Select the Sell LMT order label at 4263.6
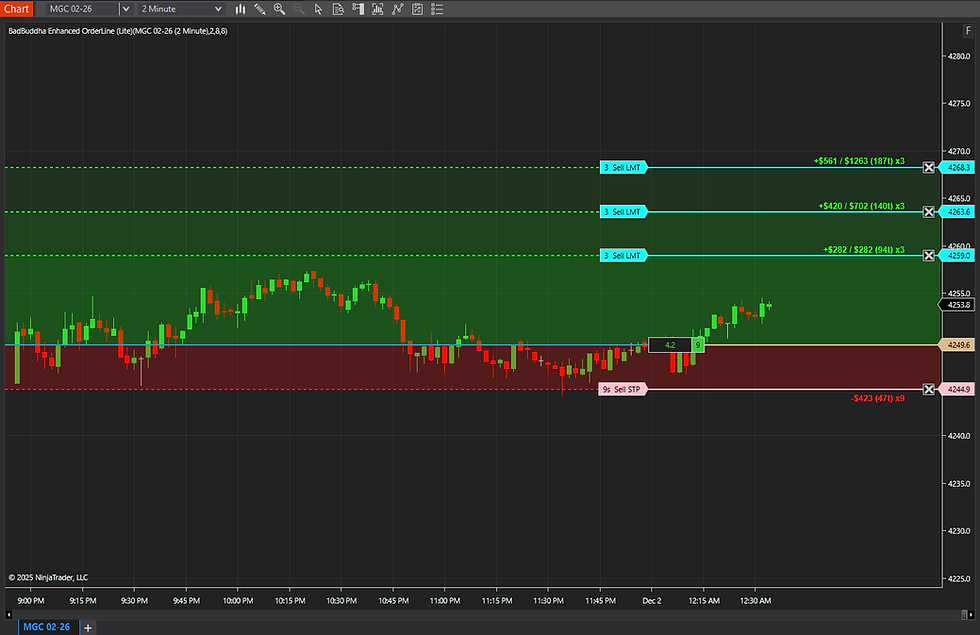The width and height of the screenshot is (980, 635). tap(623, 212)
